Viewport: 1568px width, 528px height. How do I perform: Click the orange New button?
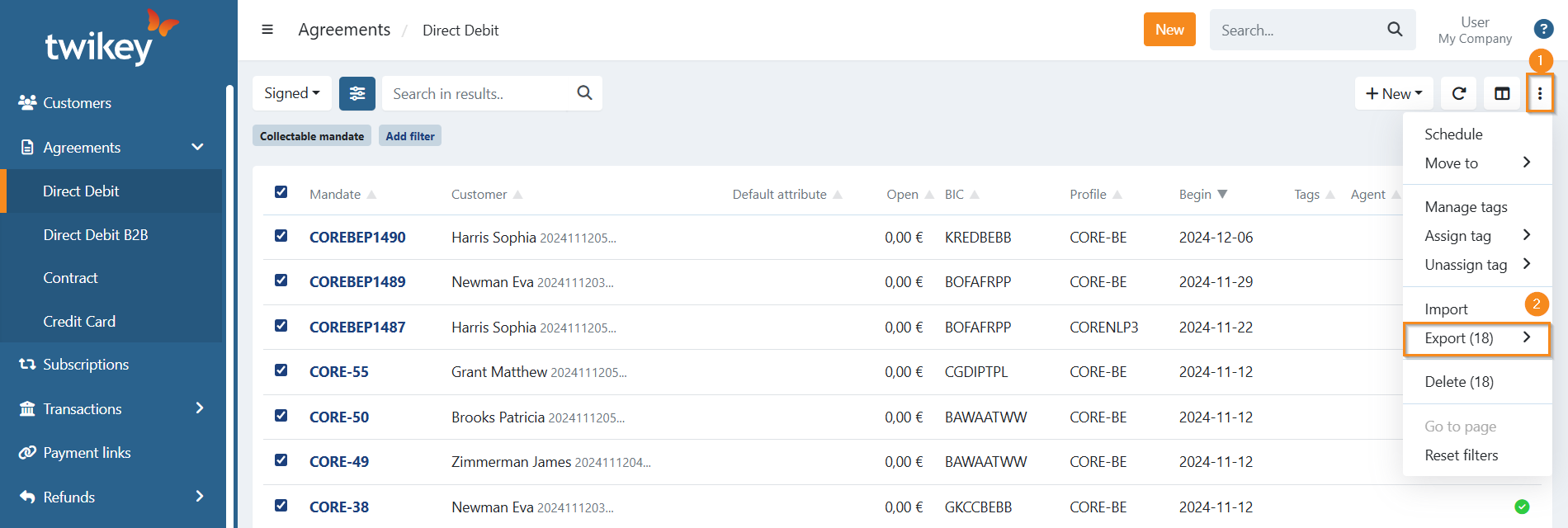(x=1169, y=30)
